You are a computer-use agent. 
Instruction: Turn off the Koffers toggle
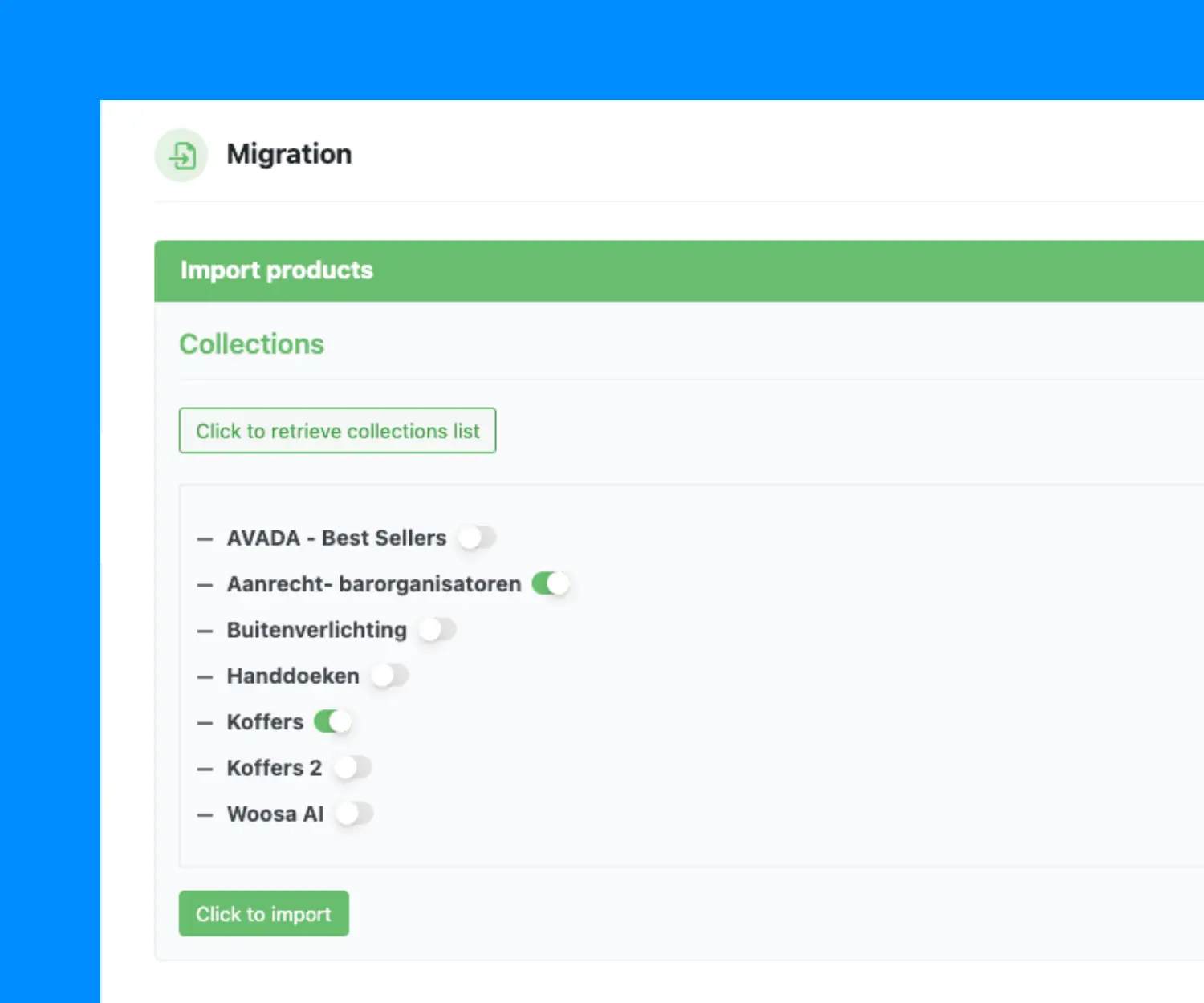333,721
